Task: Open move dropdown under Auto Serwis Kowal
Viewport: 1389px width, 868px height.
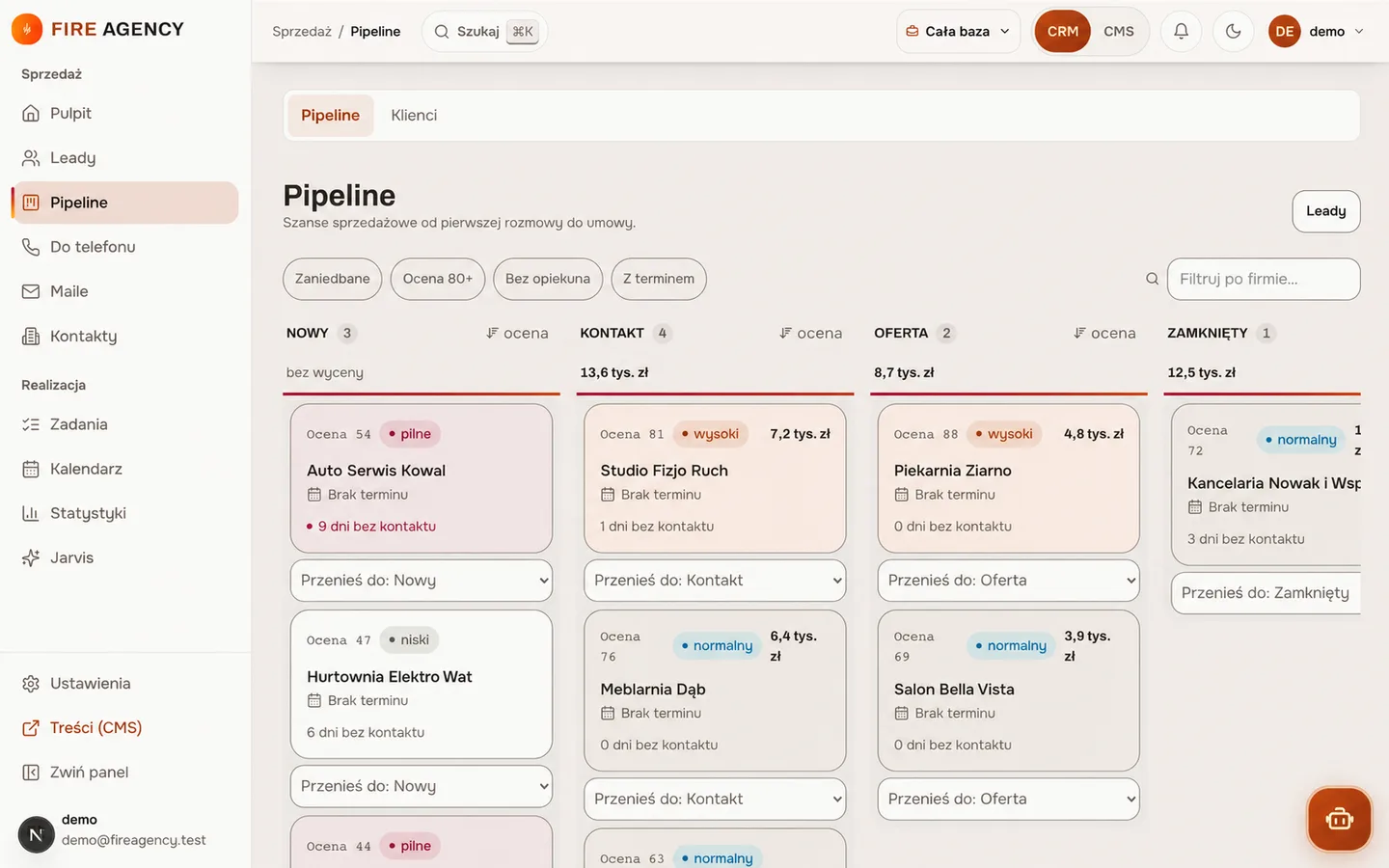Action: click(x=422, y=581)
